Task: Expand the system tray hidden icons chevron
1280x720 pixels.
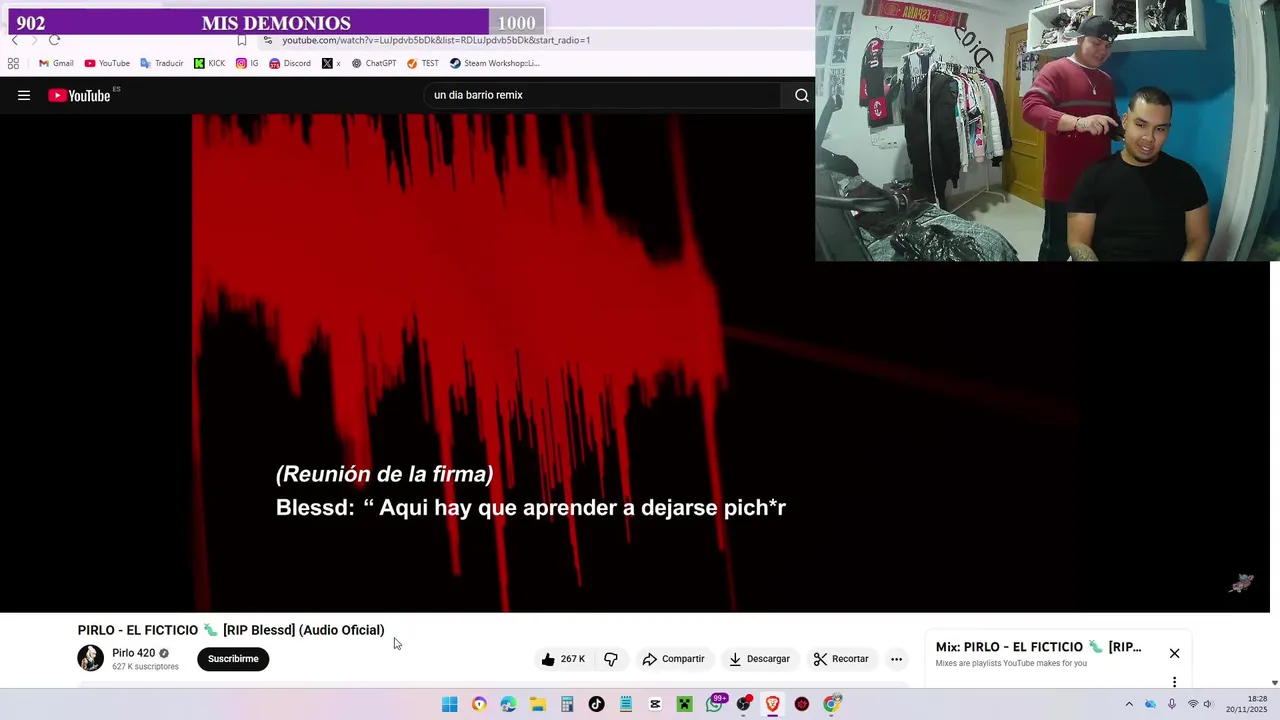Action: [1129, 704]
